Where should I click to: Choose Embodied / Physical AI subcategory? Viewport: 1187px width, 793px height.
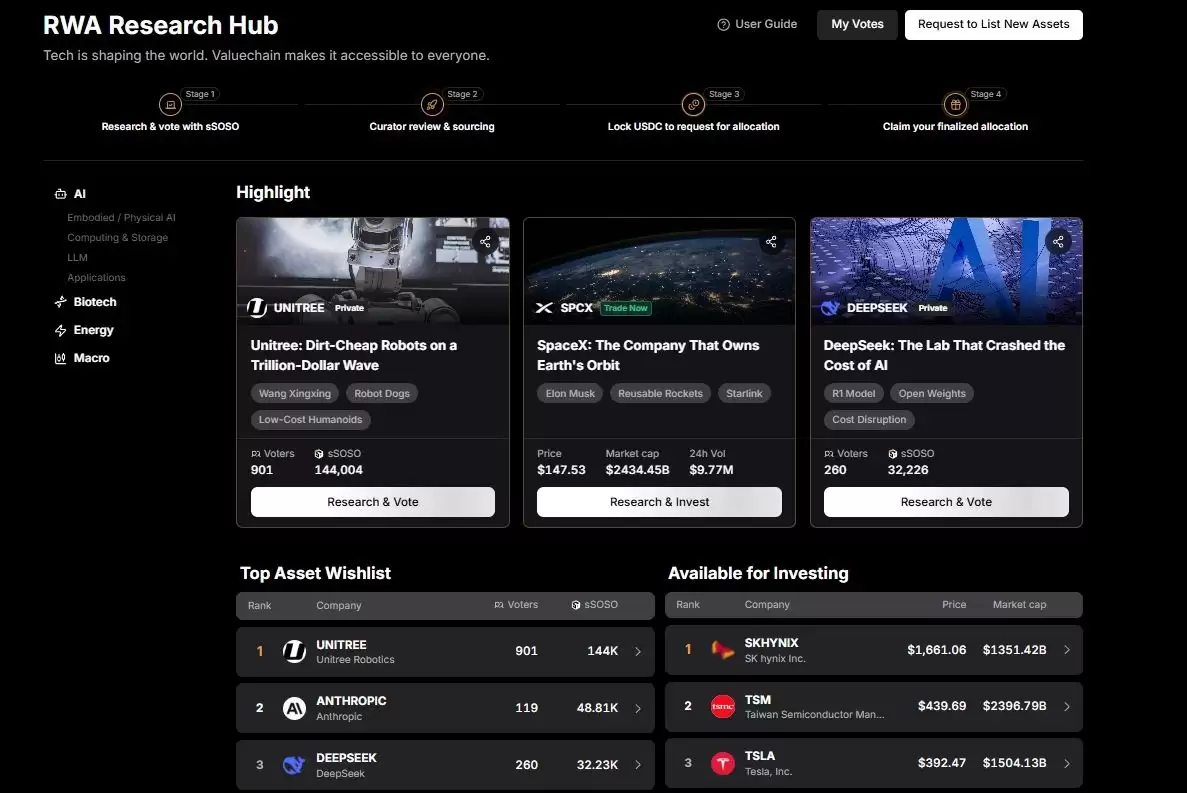tap(121, 217)
